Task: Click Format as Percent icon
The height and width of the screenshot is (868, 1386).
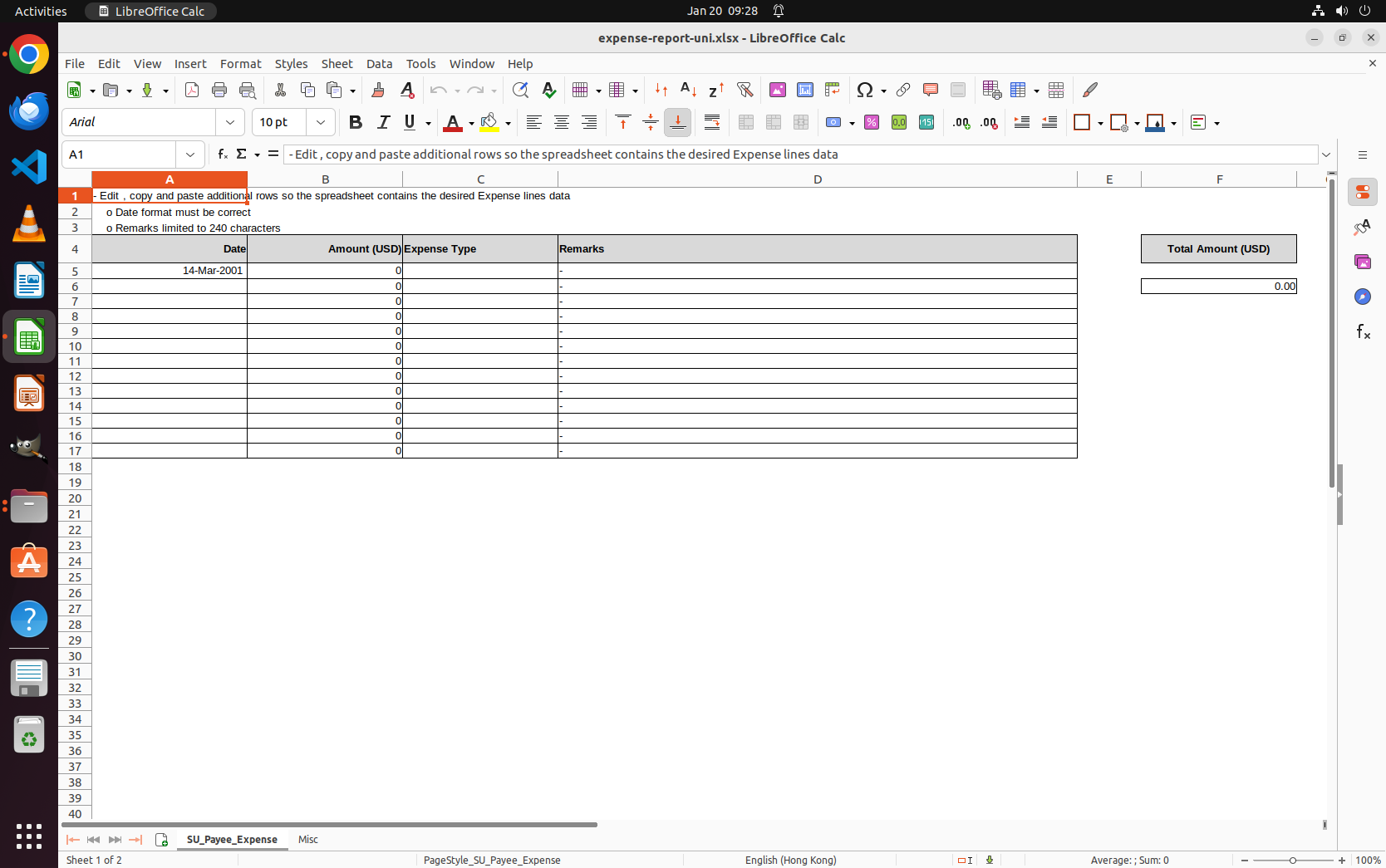Action: [x=872, y=122]
